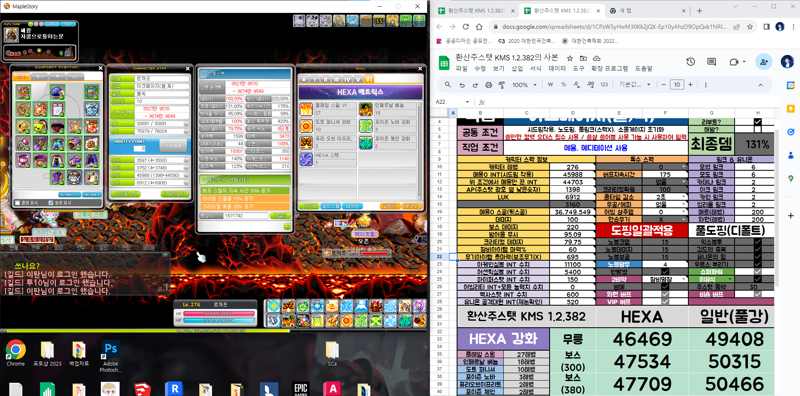
Task: Open the name box dropdown arrow beside A22
Action: coord(468,102)
